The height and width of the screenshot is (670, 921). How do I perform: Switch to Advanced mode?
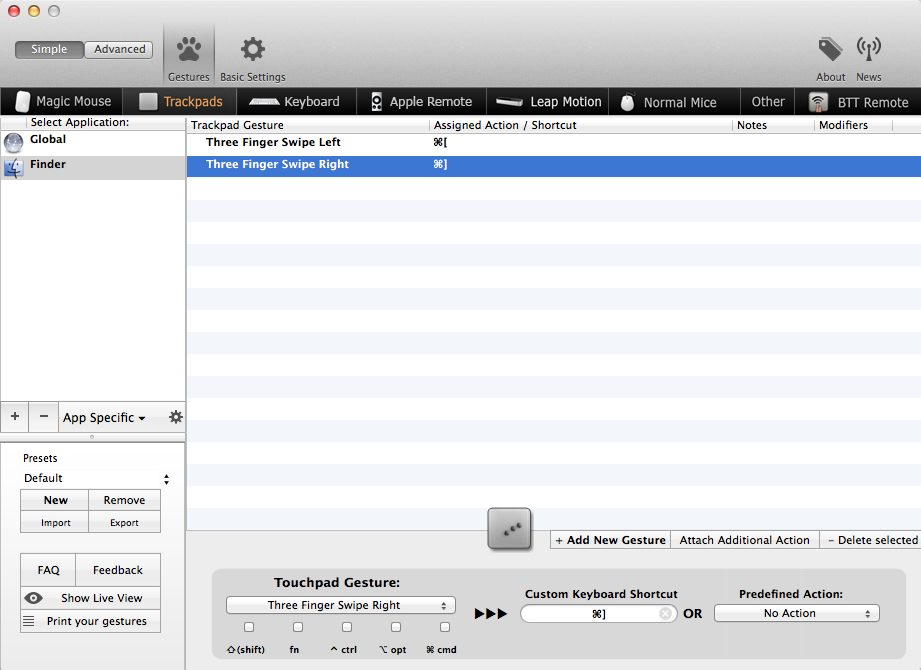(119, 49)
